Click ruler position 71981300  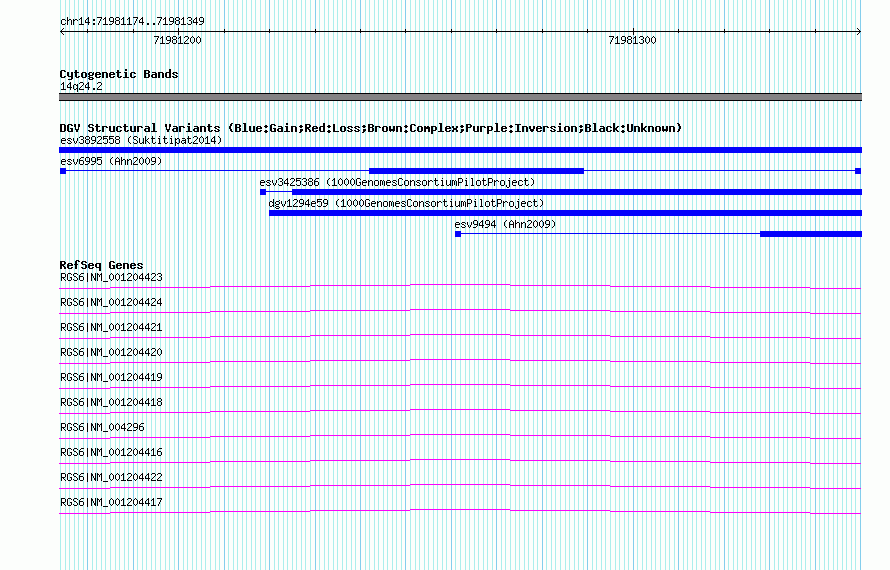632,40
